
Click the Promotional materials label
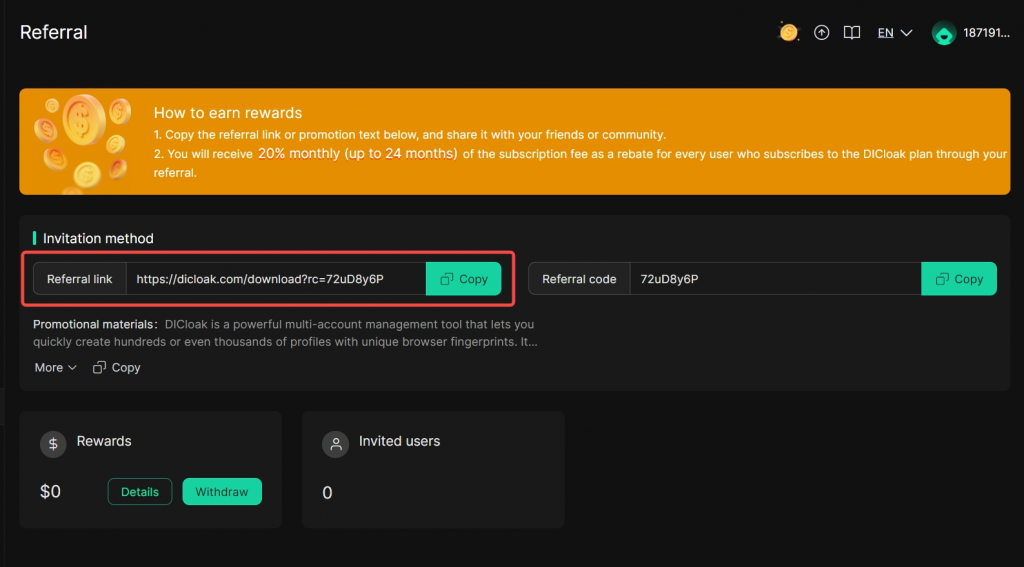tap(95, 324)
